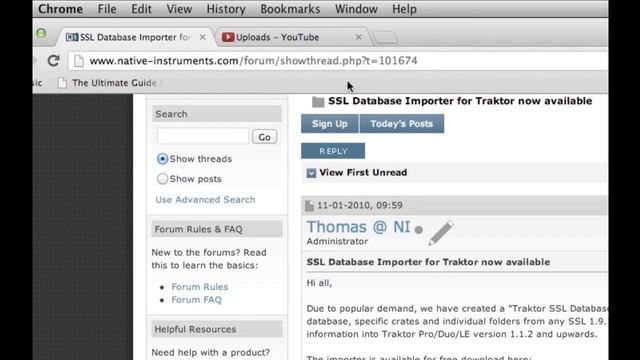This screenshot has width=640, height=360.
Task: Open the History menu
Action: 226,9
